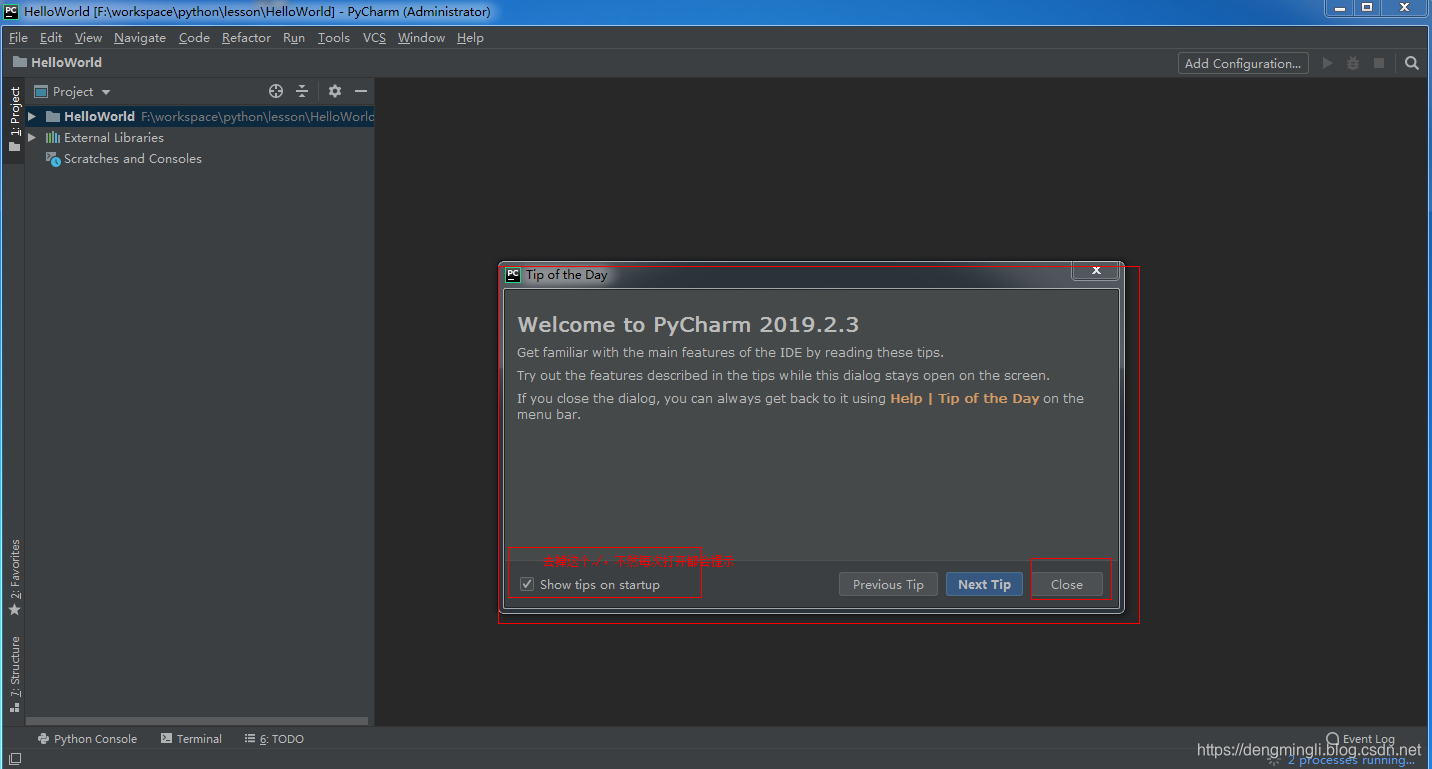Viewport: 1432px width, 769px height.
Task: Open the Navigate menu
Action: (140, 38)
